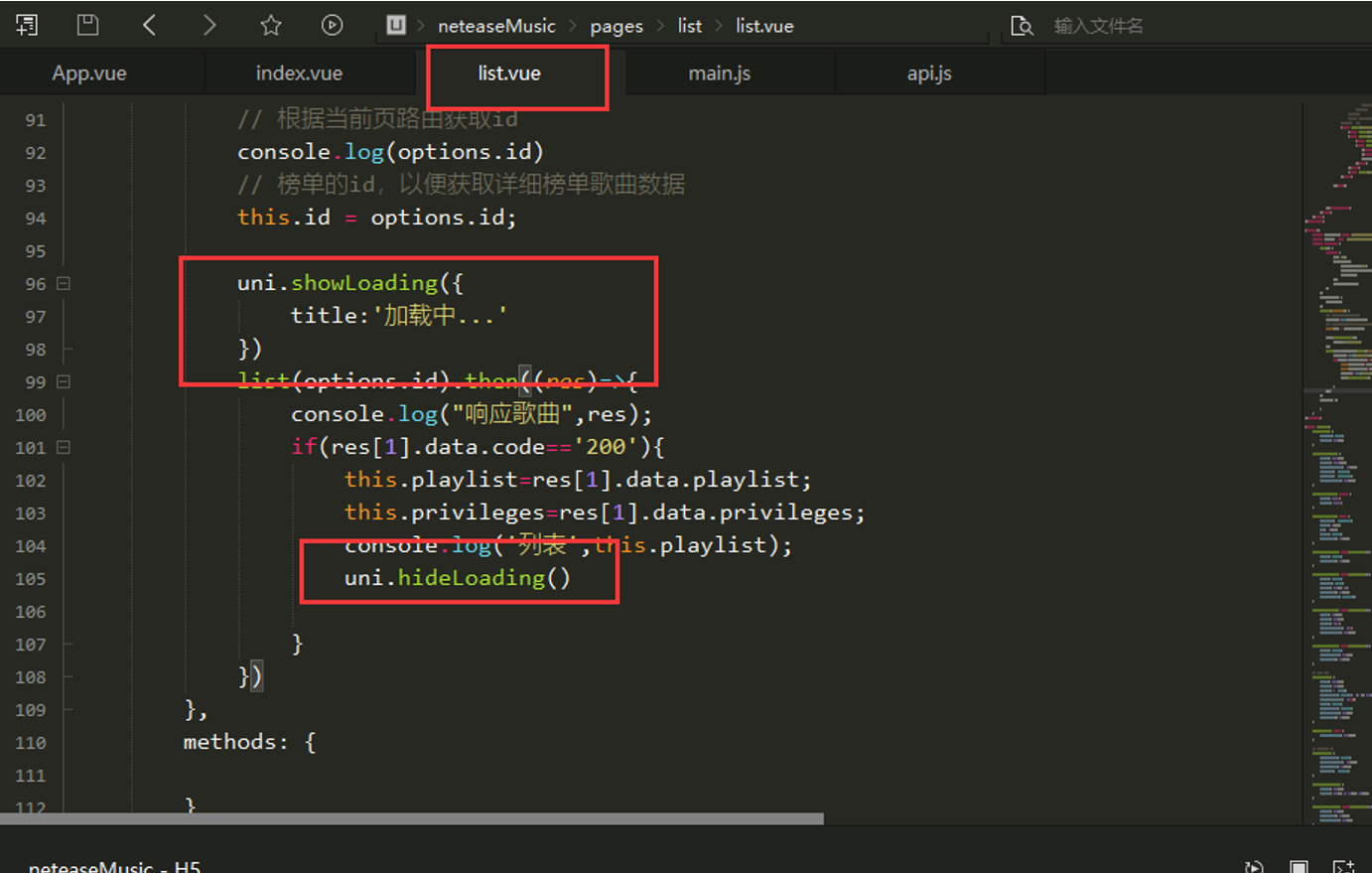Viewport: 1372px width, 873px height.
Task: Click the console.log("响应歌曲",res); line
Action: click(x=472, y=414)
